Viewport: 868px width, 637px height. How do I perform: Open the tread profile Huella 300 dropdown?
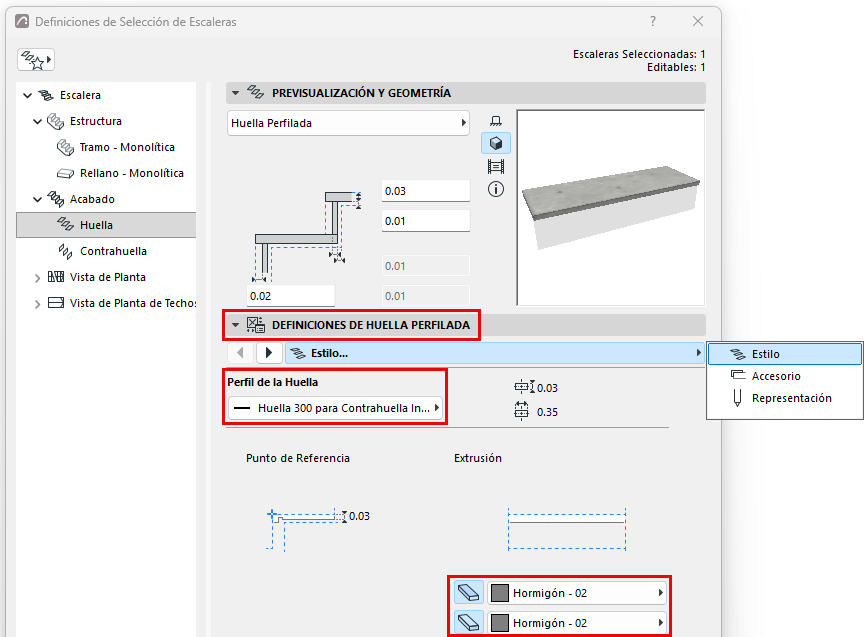click(x=335, y=408)
